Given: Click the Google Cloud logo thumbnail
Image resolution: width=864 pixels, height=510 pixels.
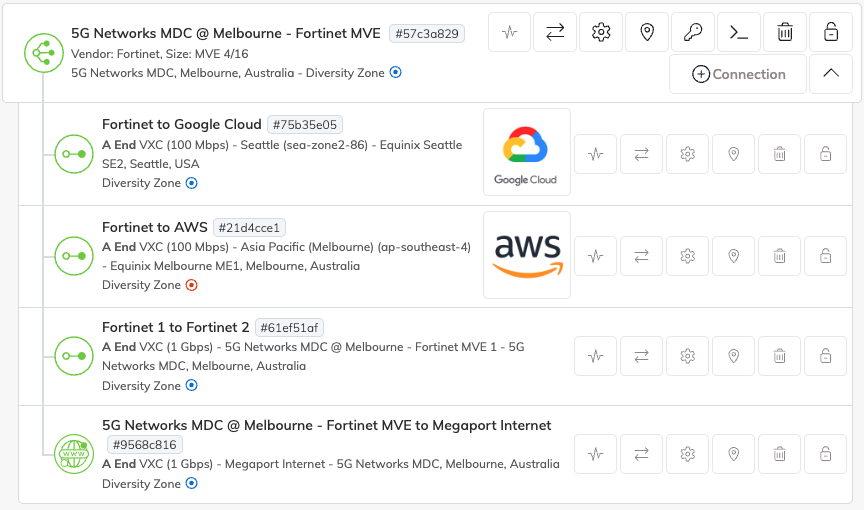Looking at the screenshot, I should (x=526, y=152).
